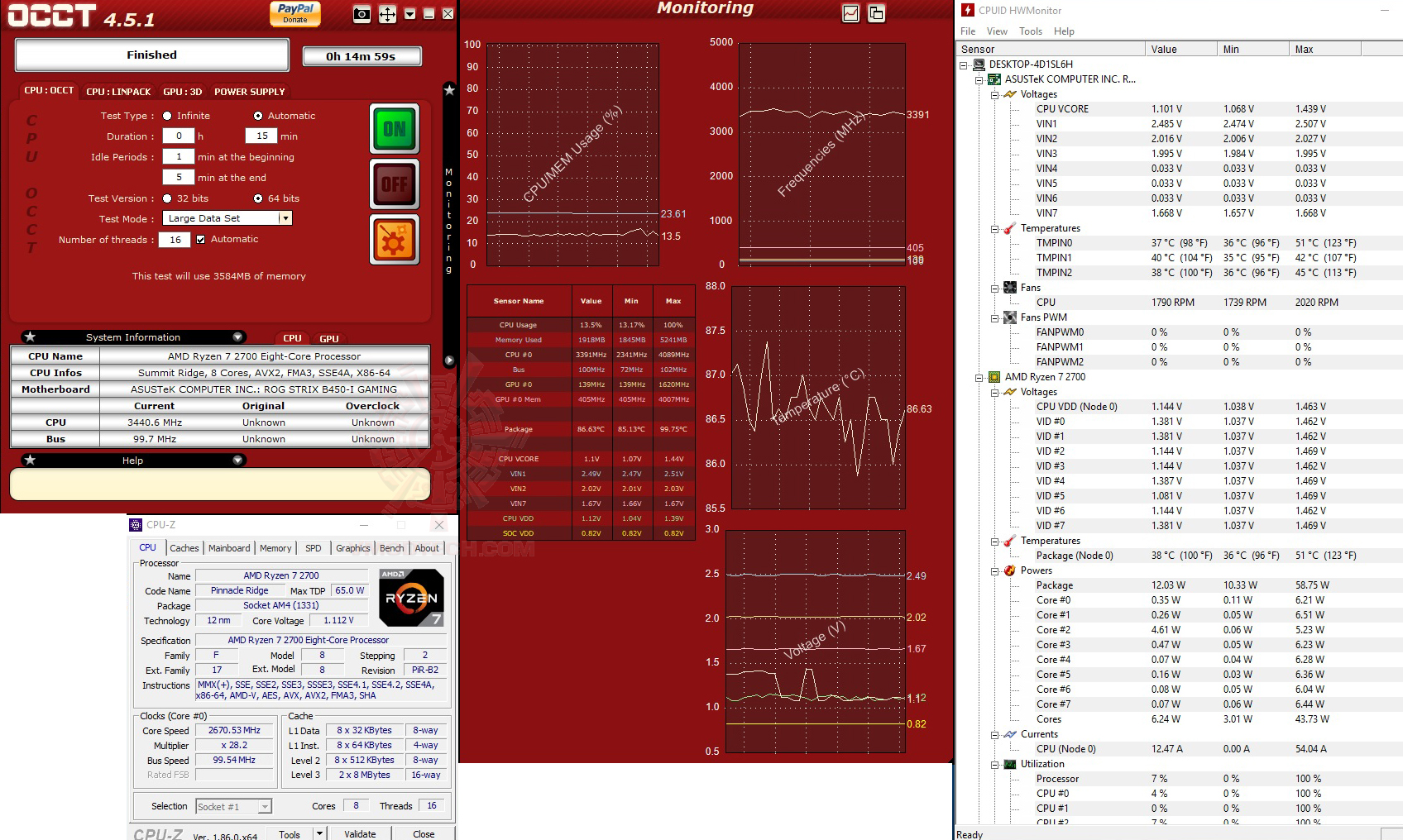The width and height of the screenshot is (1403, 840).
Task: Switch to the CPU : LINPACK tab
Action: pos(118,92)
